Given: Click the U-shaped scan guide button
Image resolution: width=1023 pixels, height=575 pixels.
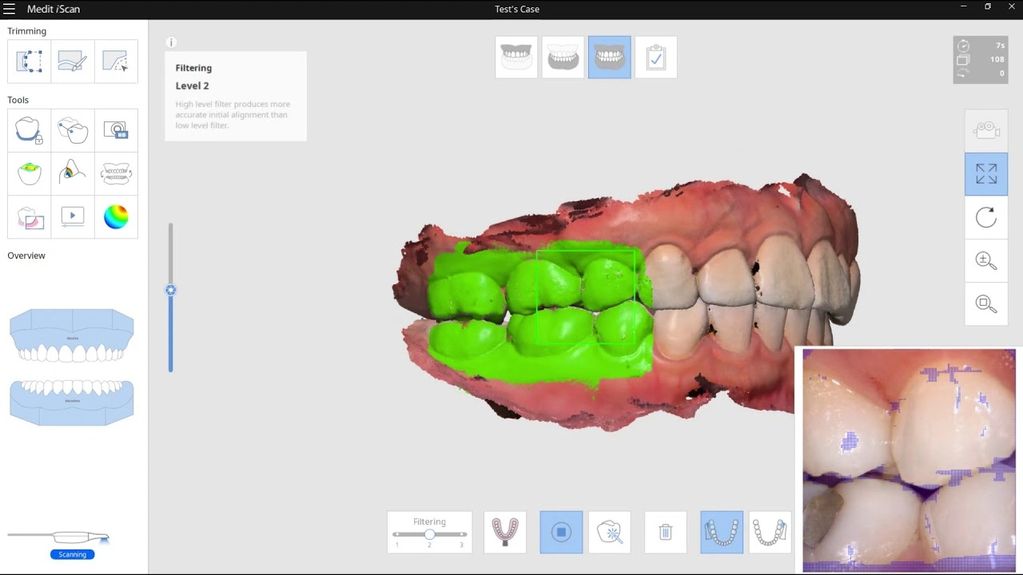Looking at the screenshot, I should (505, 532).
